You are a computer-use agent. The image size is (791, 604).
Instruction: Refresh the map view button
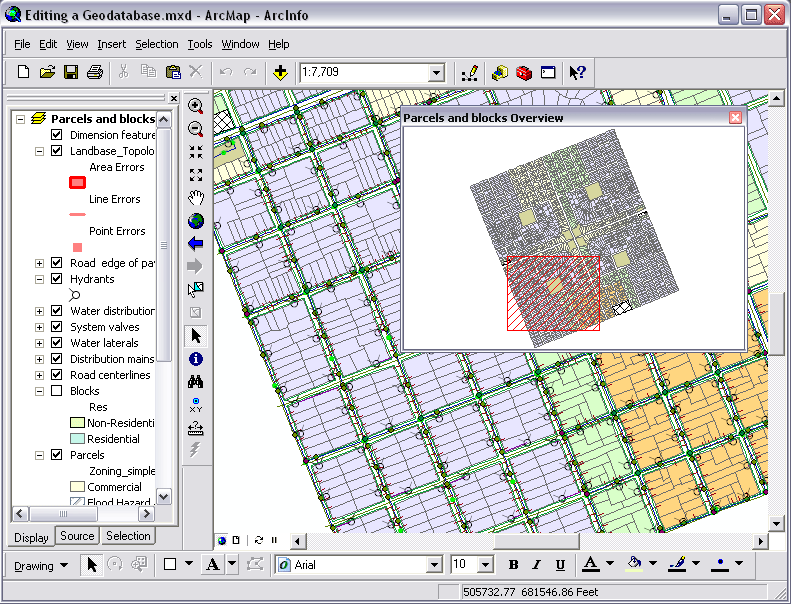(259, 540)
